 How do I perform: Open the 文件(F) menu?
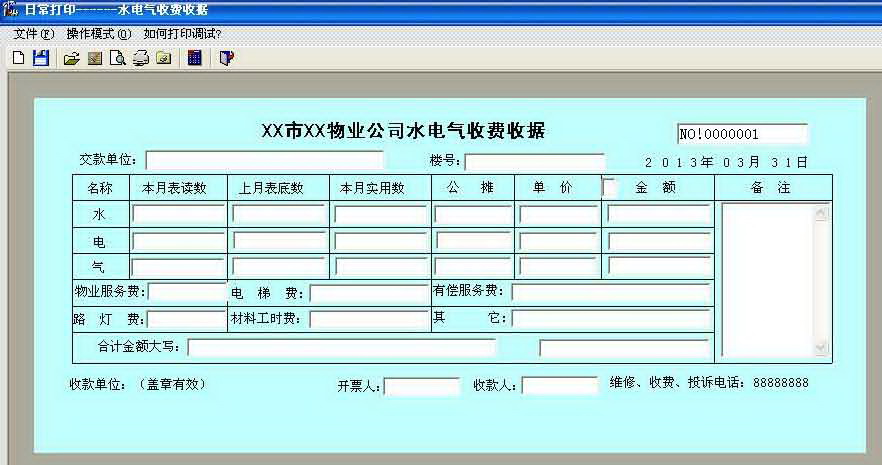click(x=33, y=33)
